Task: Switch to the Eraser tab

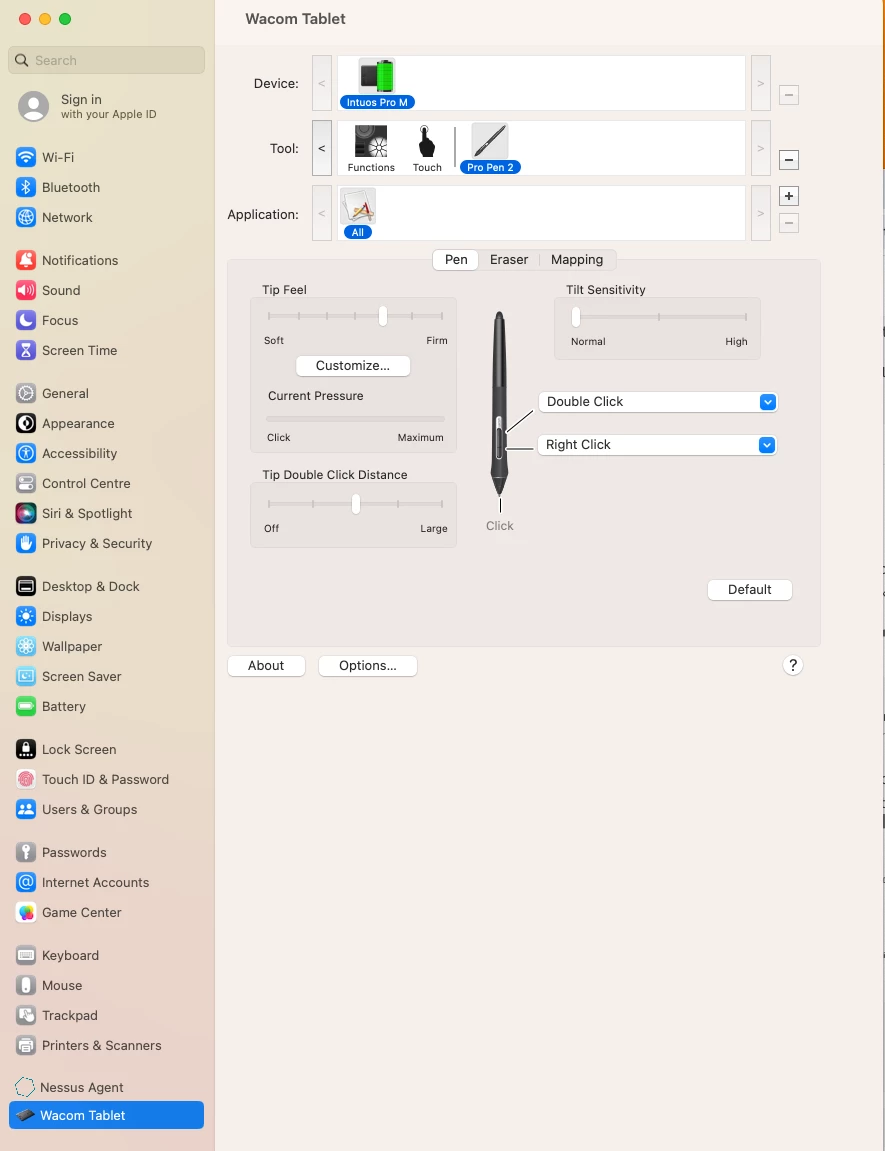Action: (x=509, y=259)
